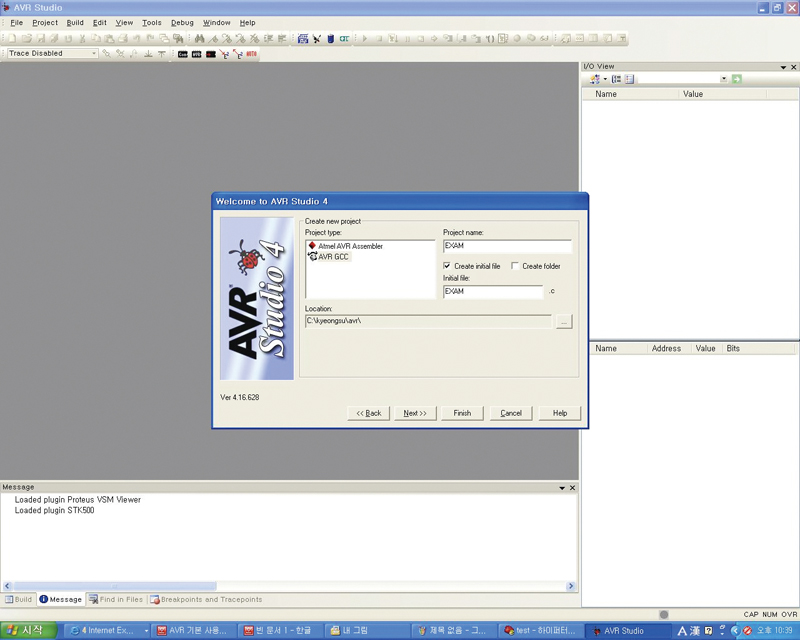This screenshot has height=640, width=800.
Task: Open the Build menu
Action: point(75,22)
